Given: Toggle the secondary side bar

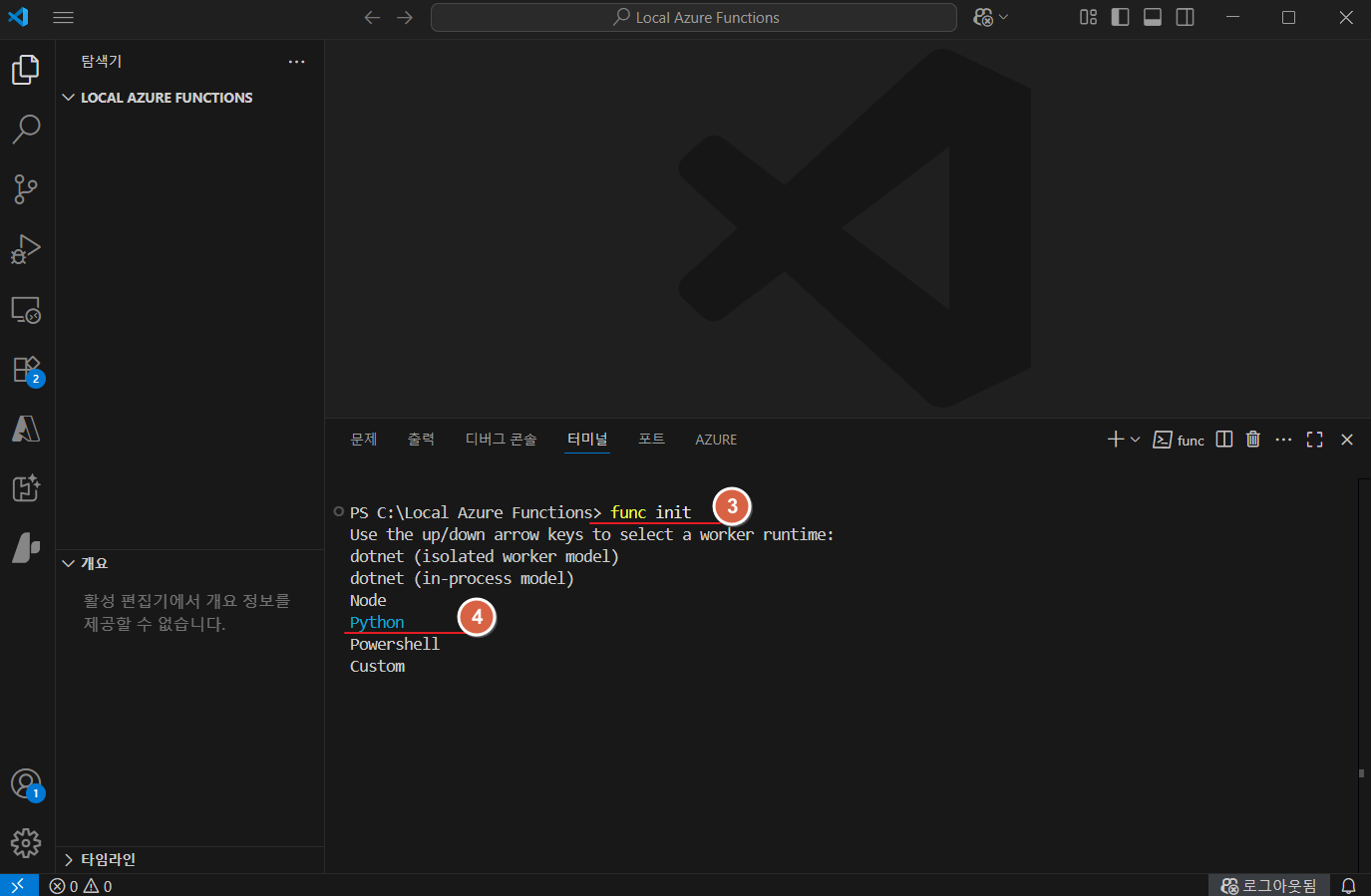Looking at the screenshot, I should pyautogui.click(x=1186, y=18).
